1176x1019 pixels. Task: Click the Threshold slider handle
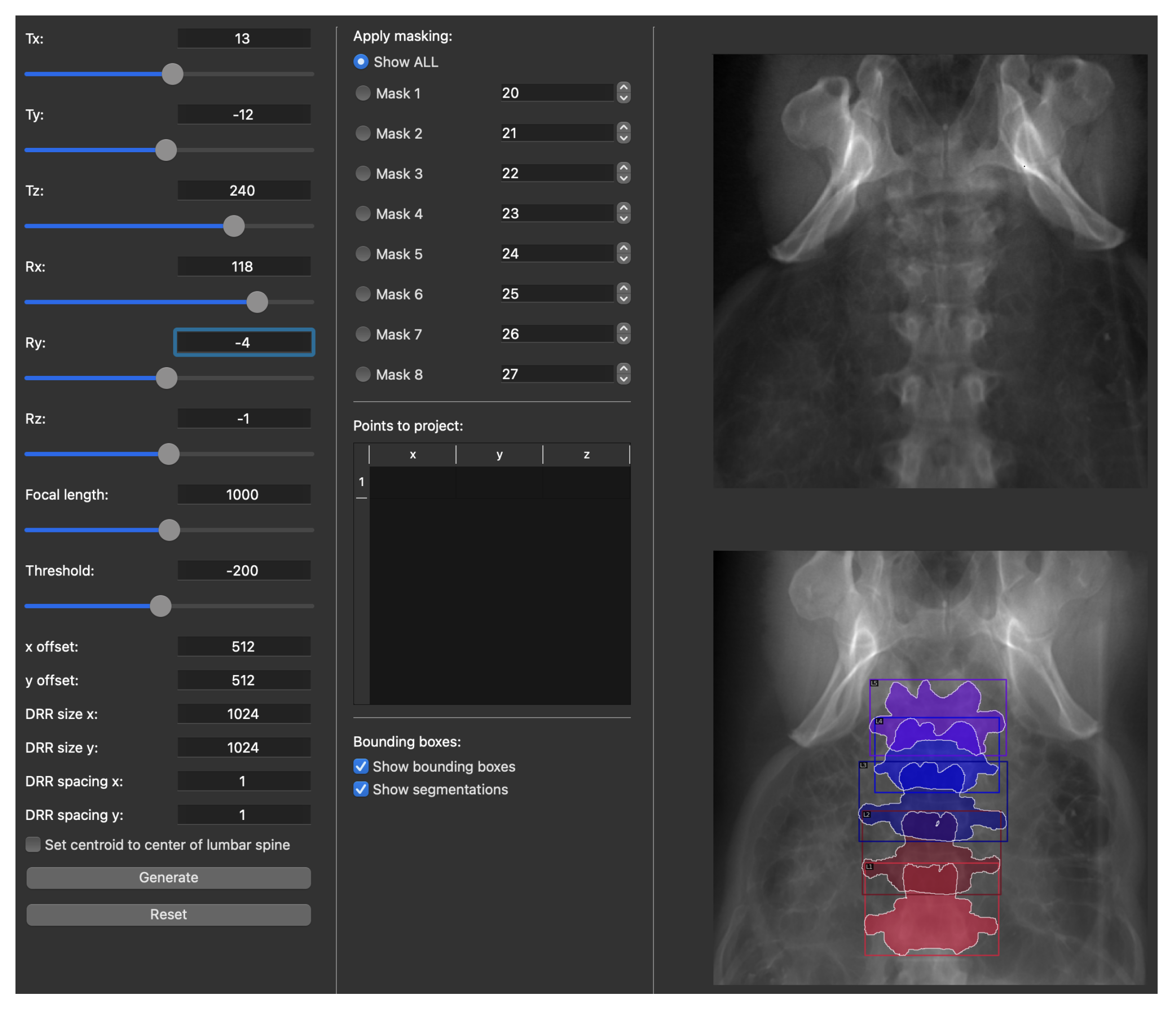click(160, 605)
